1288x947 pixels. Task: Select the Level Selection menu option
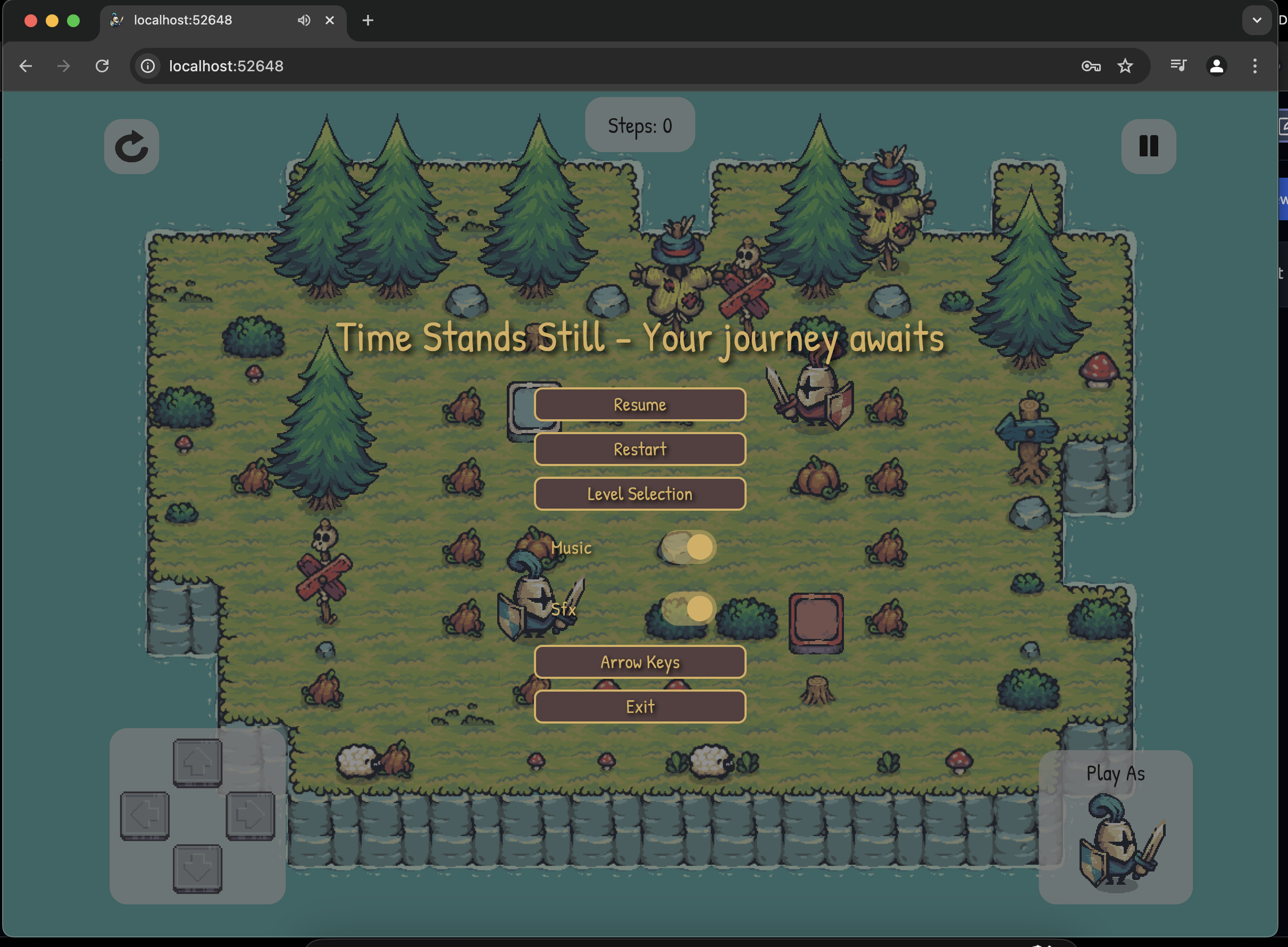coord(639,494)
